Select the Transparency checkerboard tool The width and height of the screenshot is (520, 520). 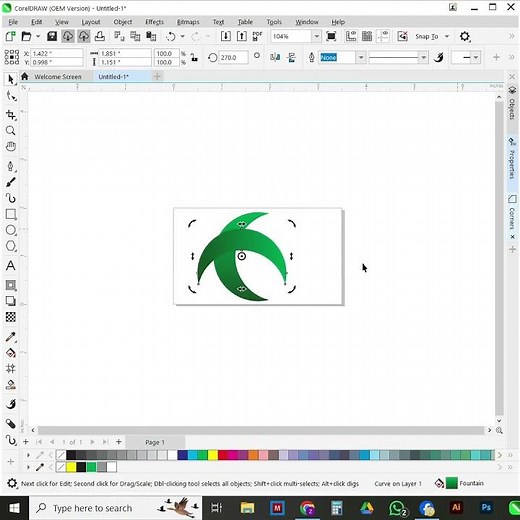pos(11,317)
